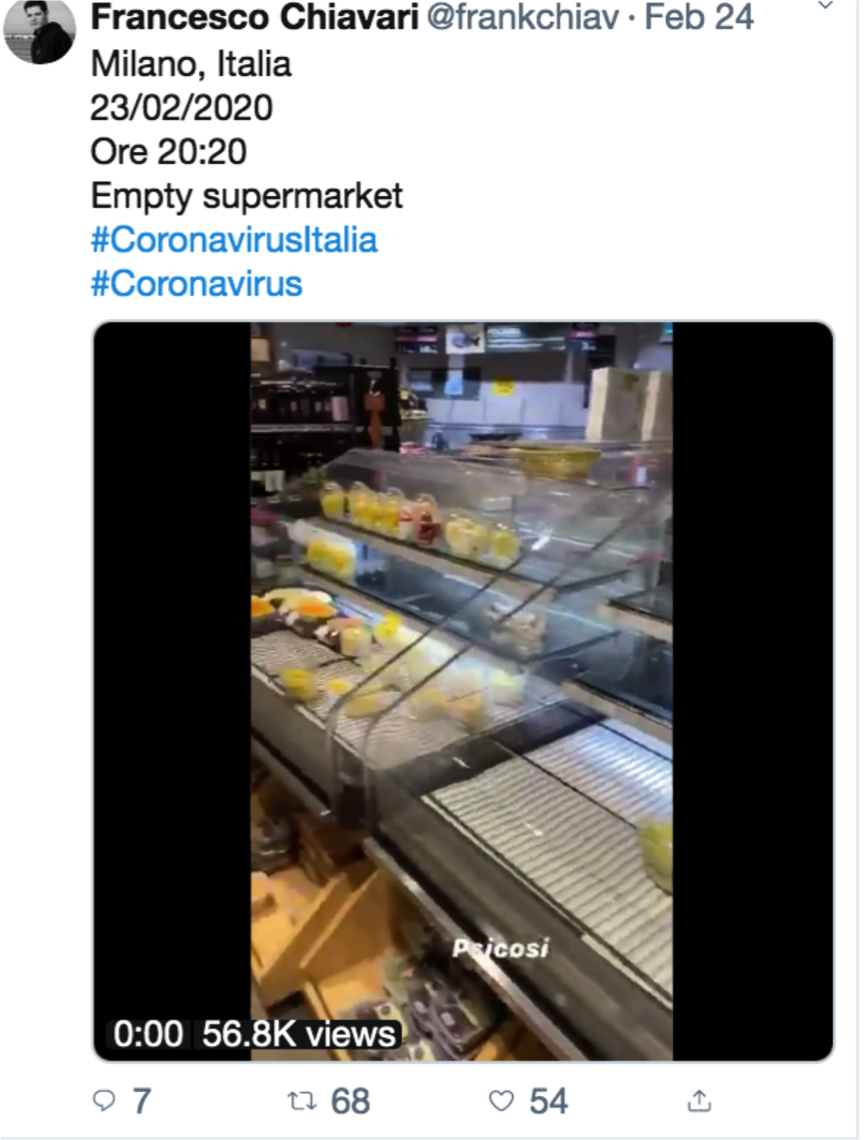Screen dimensions: 865x1140
Task: Click the "Empty supermarket" tweet text
Action: click(x=246, y=195)
